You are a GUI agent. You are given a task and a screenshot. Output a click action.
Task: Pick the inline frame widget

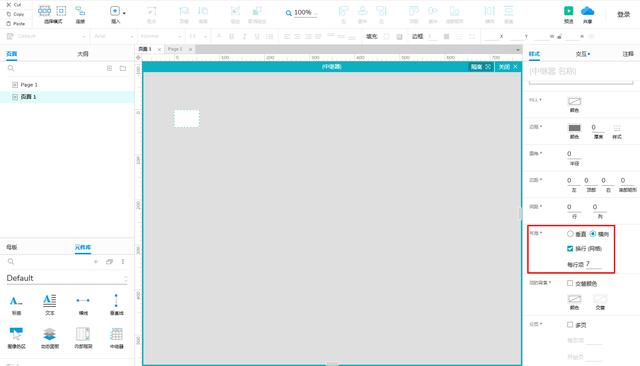click(83, 338)
